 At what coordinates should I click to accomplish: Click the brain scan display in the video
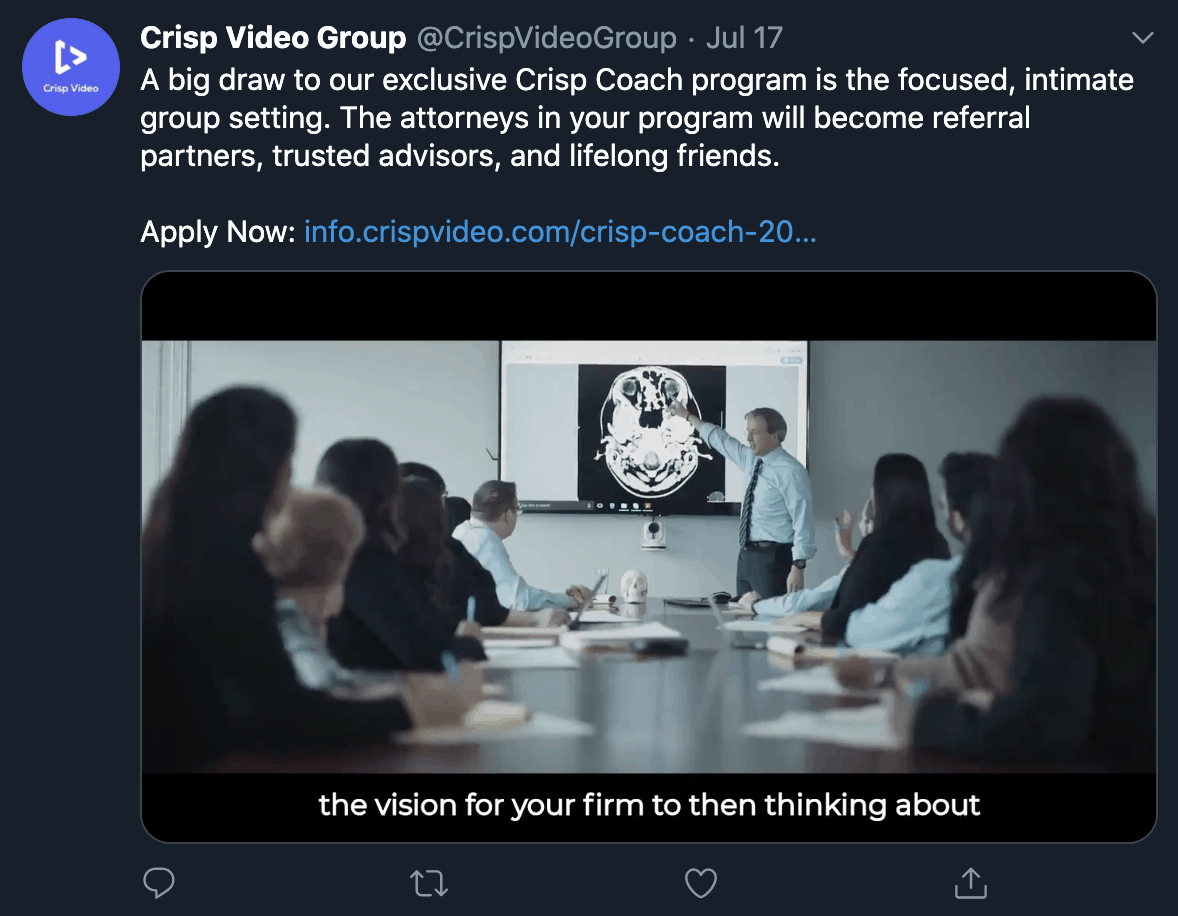651,430
